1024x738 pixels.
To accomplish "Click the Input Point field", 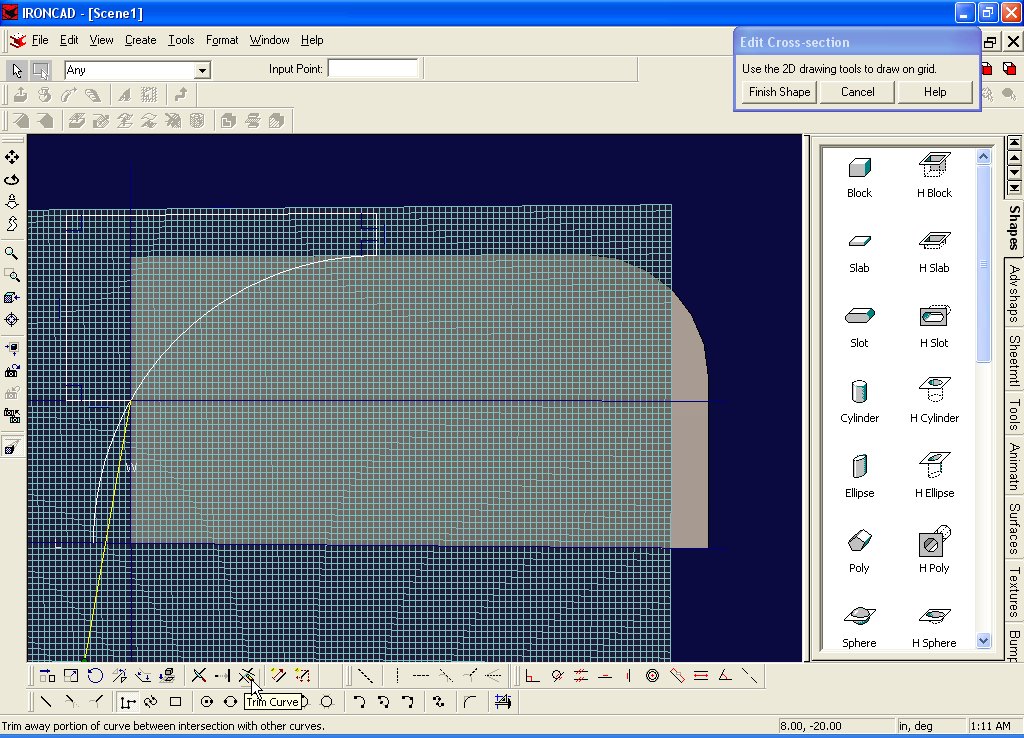I will pos(372,69).
